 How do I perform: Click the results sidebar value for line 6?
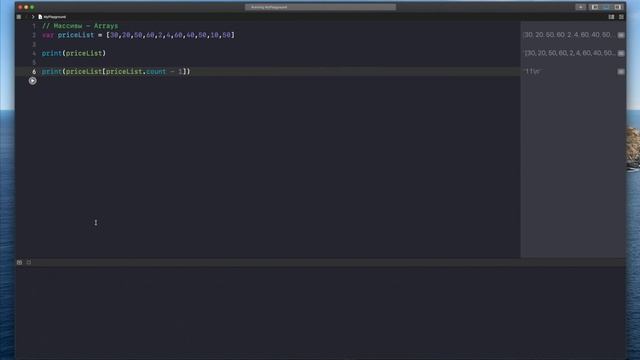pos(532,71)
